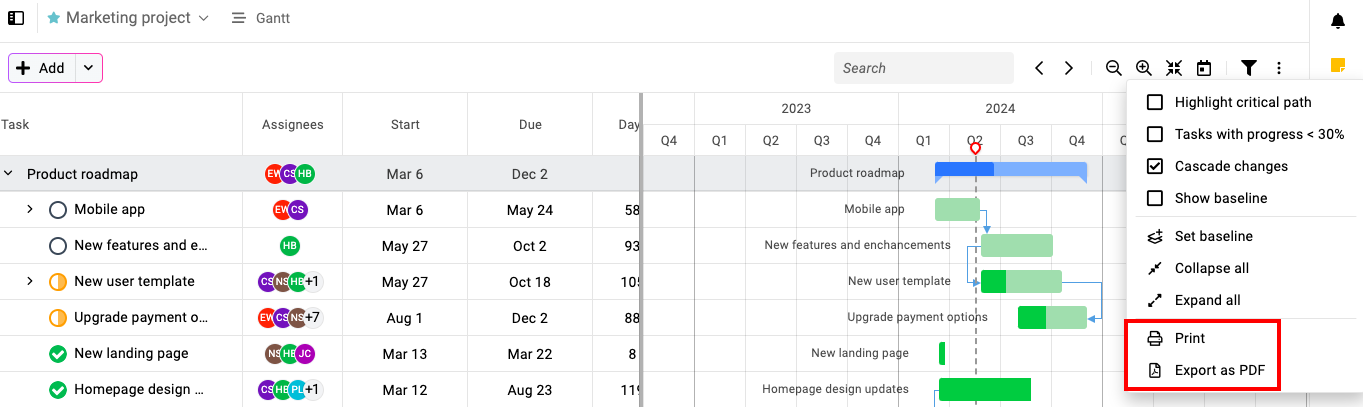
Task: Click the Add task button
Action: click(x=42, y=68)
